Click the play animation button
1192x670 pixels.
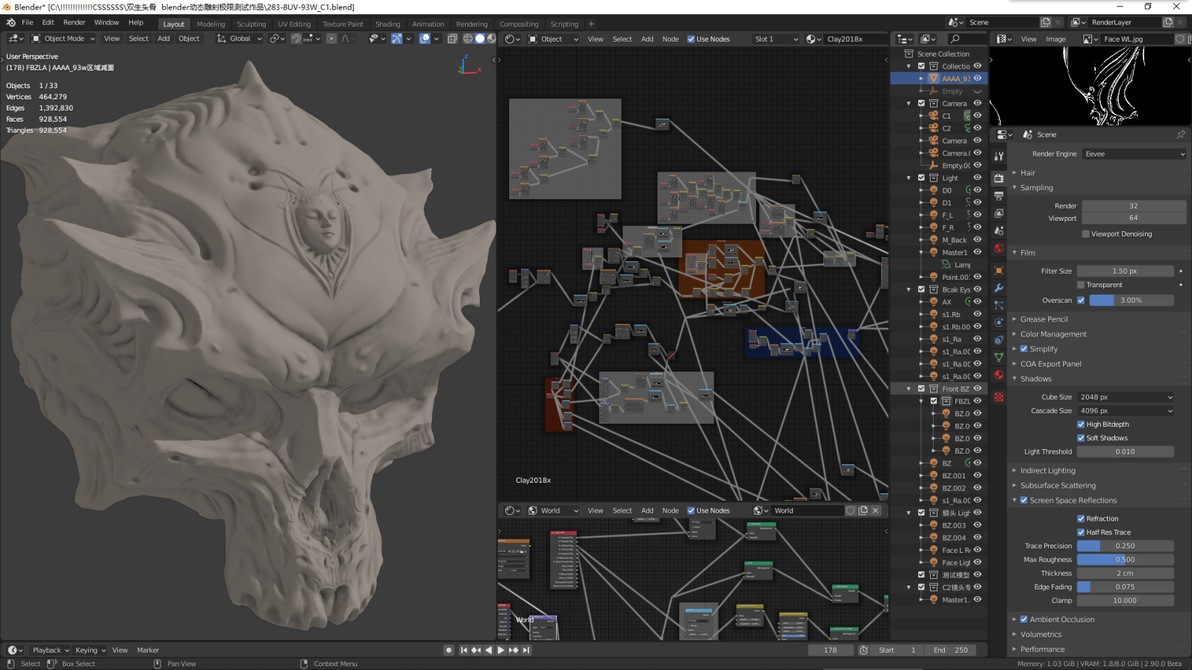click(x=500, y=650)
